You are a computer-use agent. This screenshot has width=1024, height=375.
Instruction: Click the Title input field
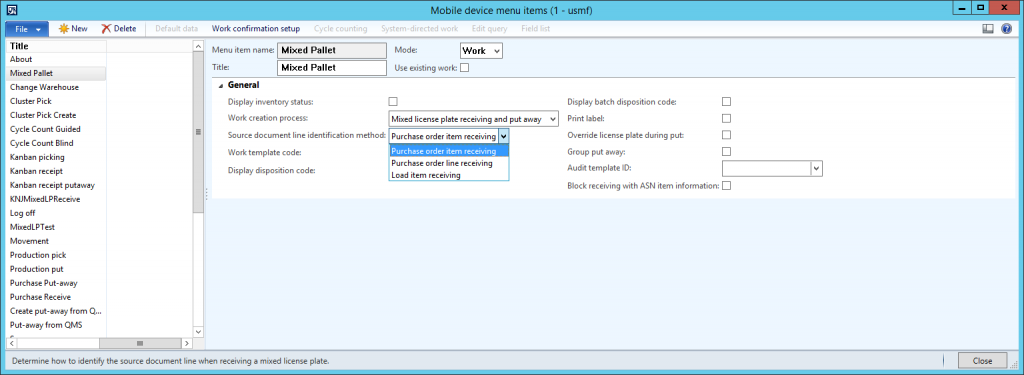click(332, 67)
